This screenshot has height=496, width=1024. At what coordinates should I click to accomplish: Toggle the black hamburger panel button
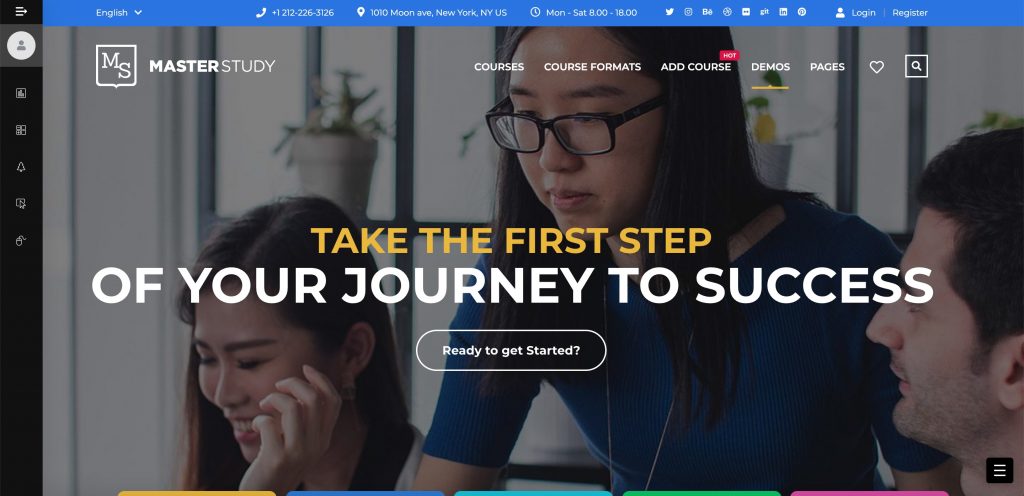coord(999,471)
